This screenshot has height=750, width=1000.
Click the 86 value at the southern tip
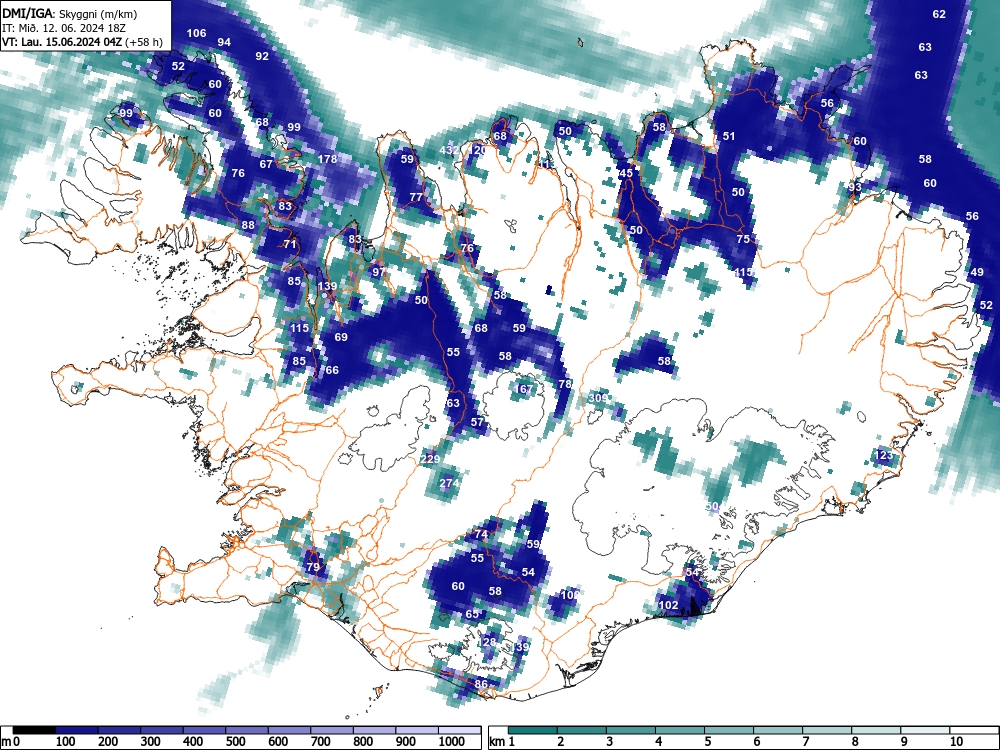coord(482,684)
